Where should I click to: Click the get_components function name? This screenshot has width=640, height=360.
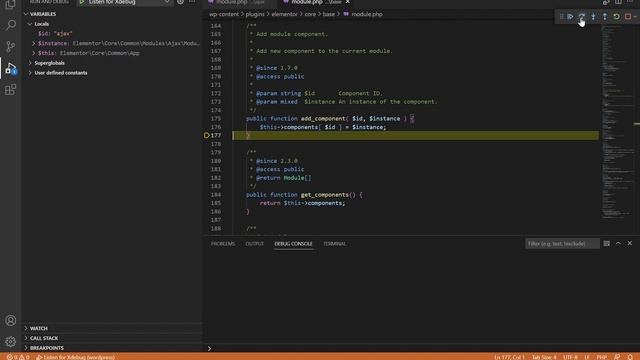pos(325,195)
